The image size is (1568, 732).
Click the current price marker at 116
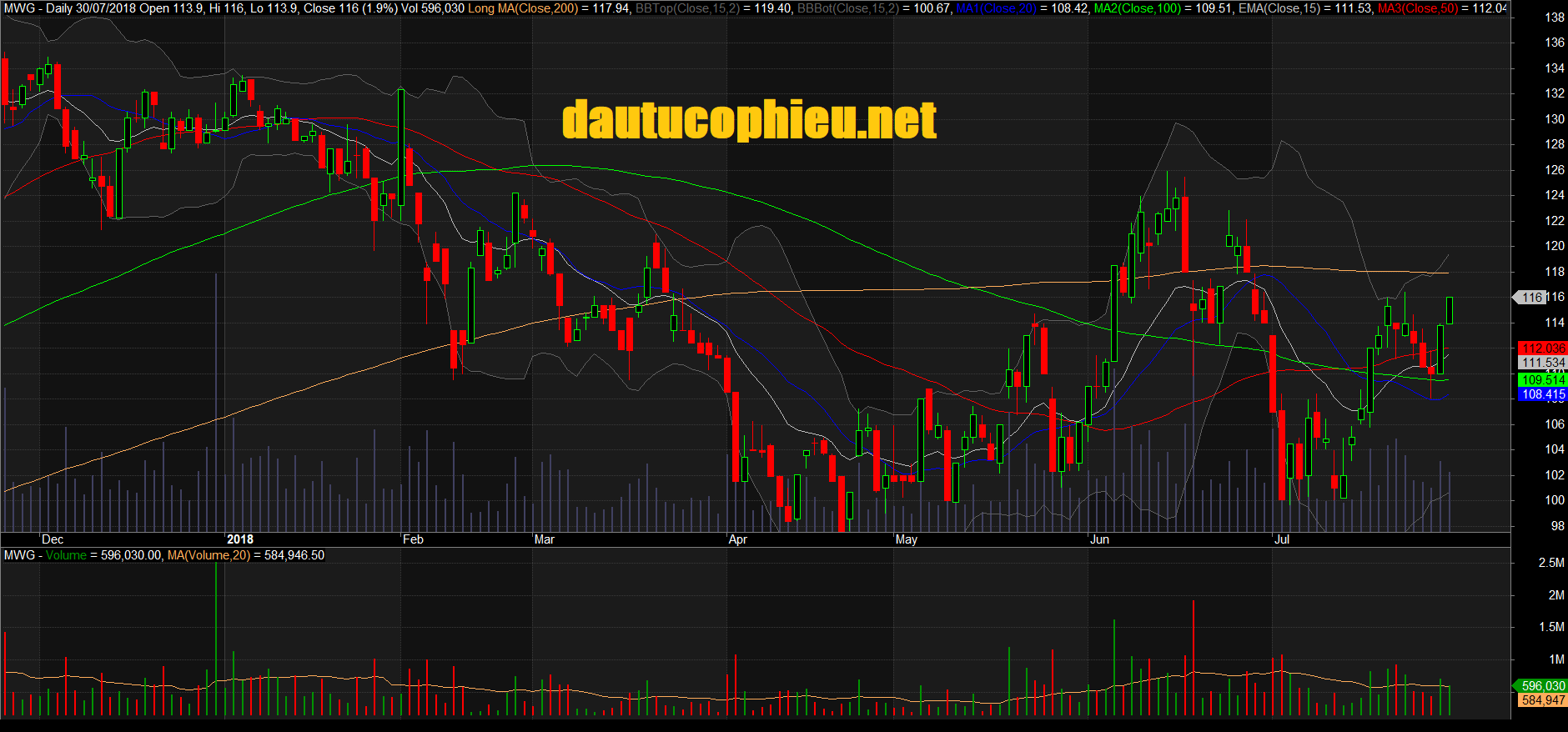[x=1531, y=298]
